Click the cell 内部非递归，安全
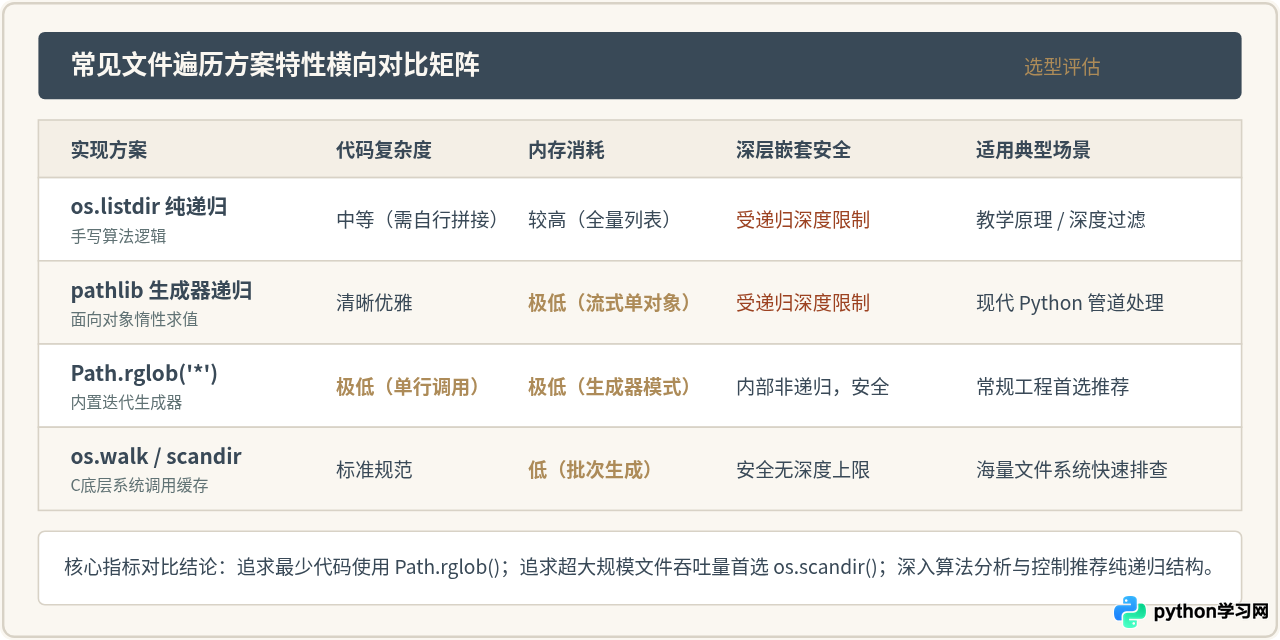This screenshot has height=640, width=1280. (x=812, y=387)
